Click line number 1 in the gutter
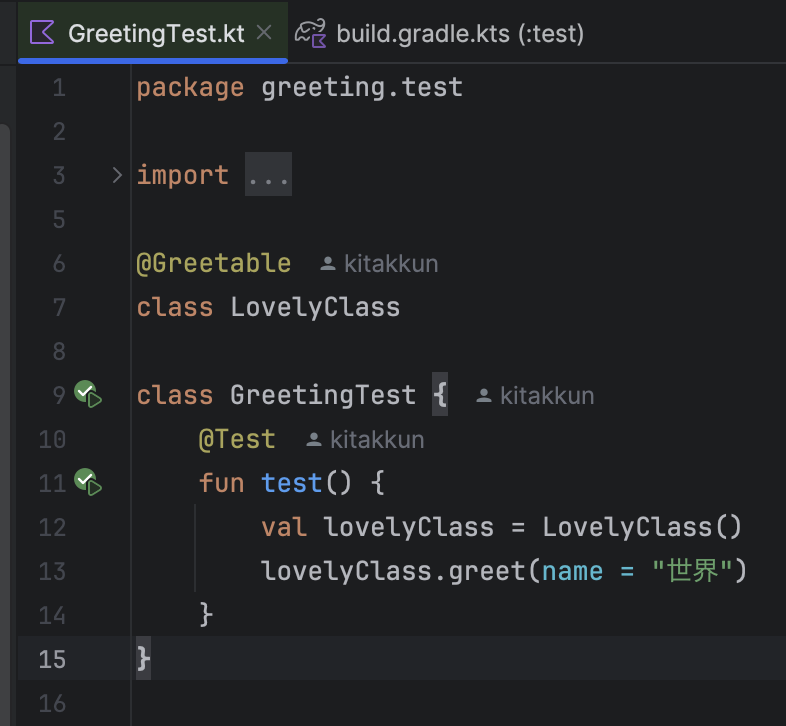The width and height of the screenshot is (786, 726). 59,88
